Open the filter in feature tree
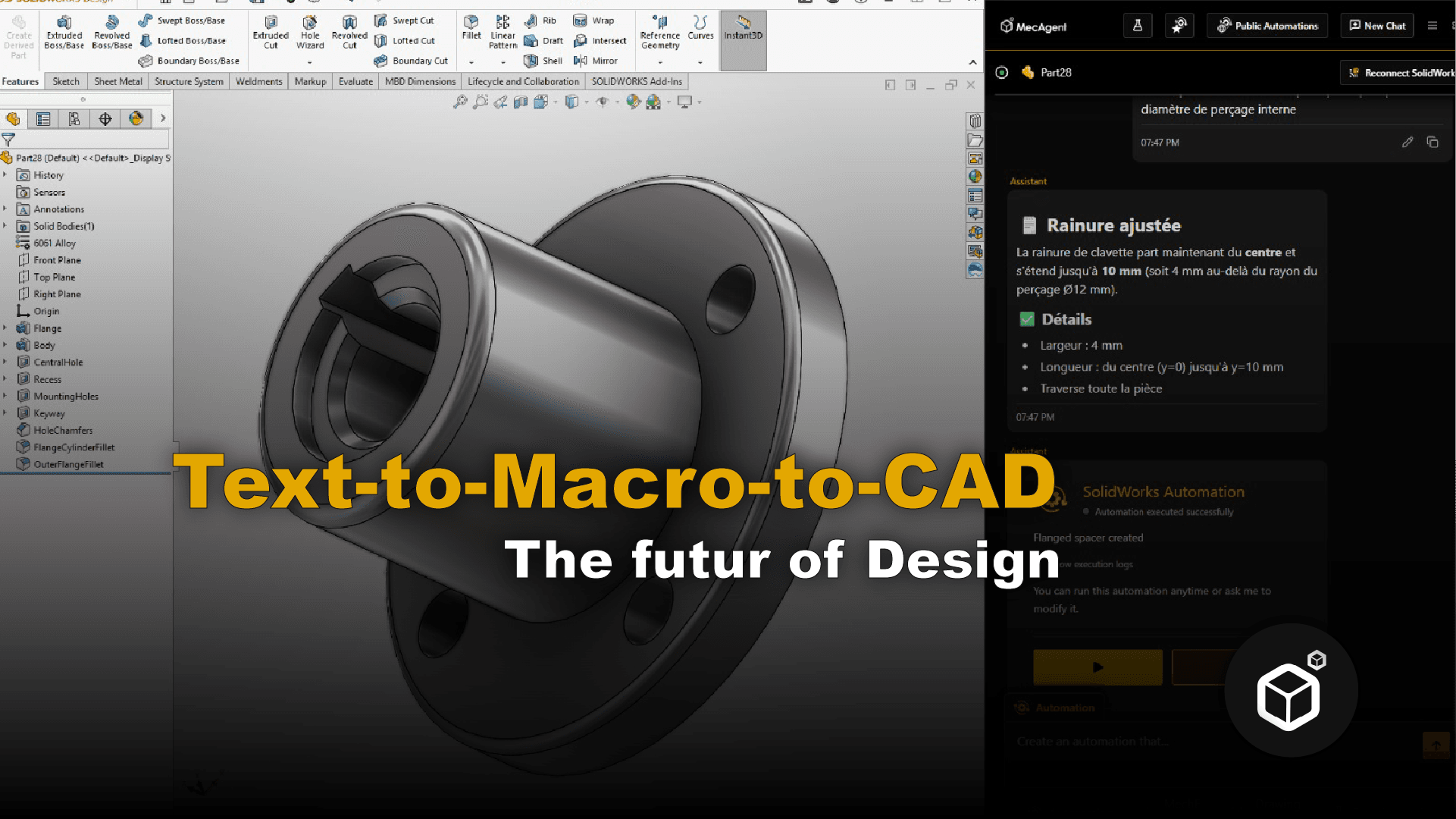Viewport: 1456px width, 819px height. click(x=8, y=140)
